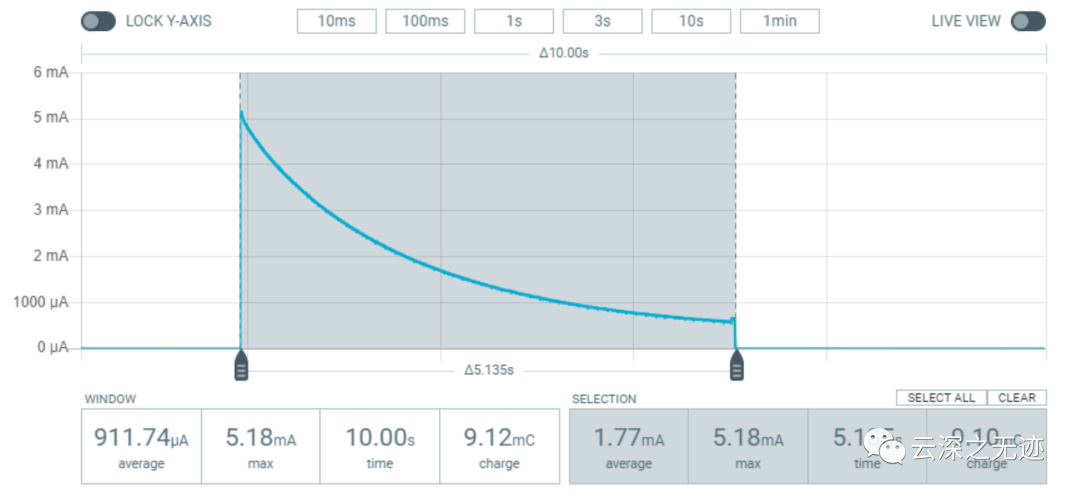Select the 100ms time window button
The image size is (1080, 496).
425,21
